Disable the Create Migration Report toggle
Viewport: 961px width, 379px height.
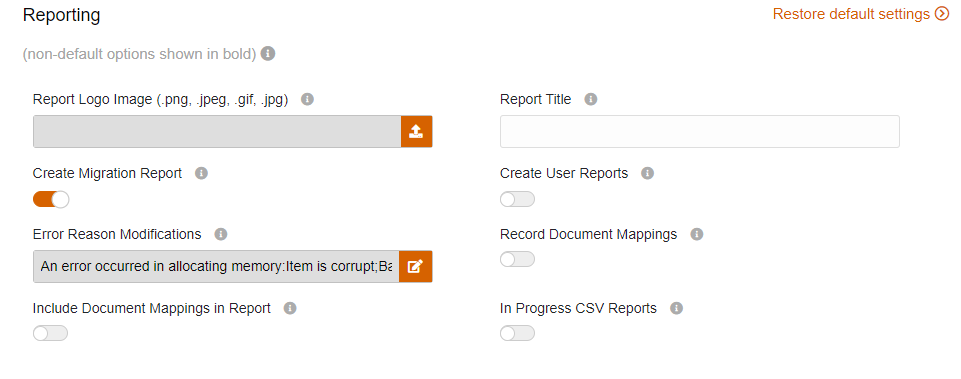click(51, 199)
